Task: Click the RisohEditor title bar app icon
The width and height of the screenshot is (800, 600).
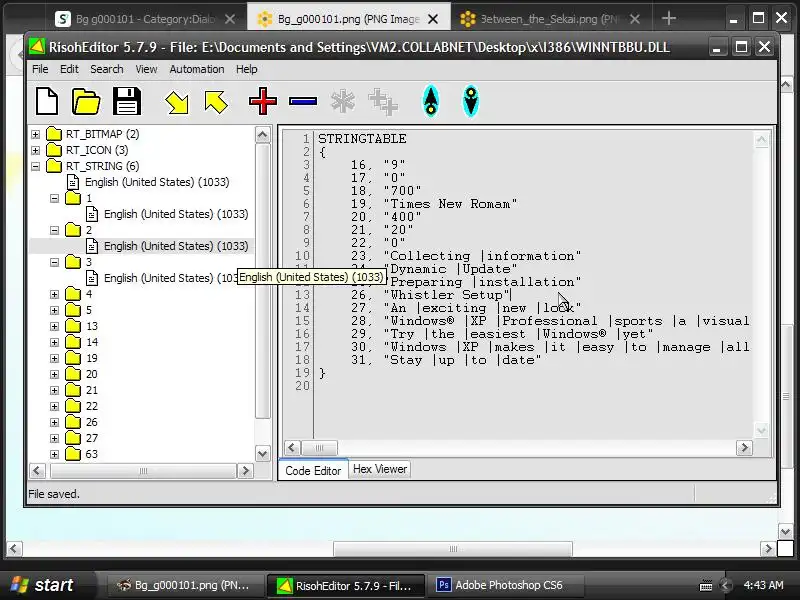Action: pyautogui.click(x=37, y=47)
